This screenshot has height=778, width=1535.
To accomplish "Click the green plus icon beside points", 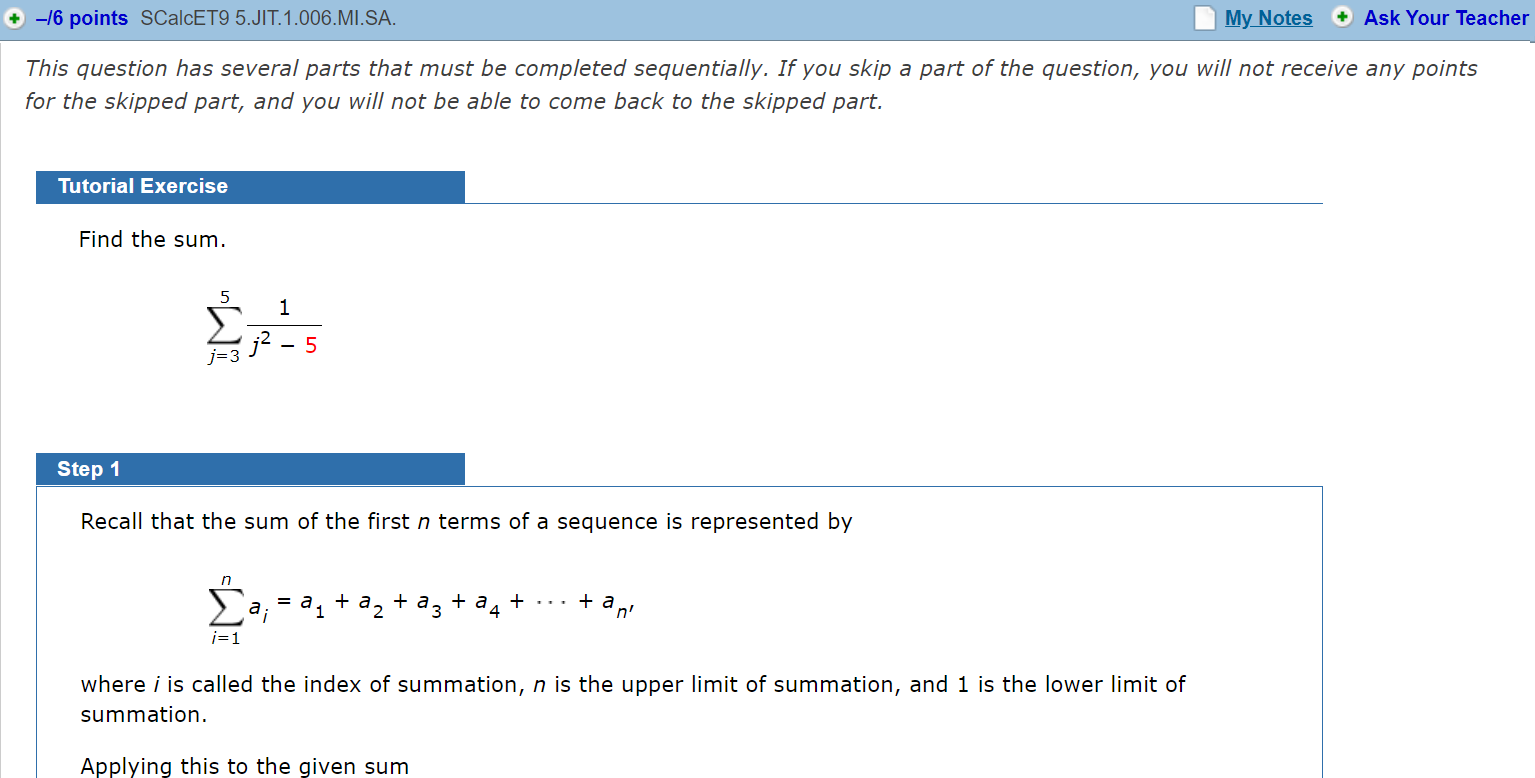I will click(14, 18).
